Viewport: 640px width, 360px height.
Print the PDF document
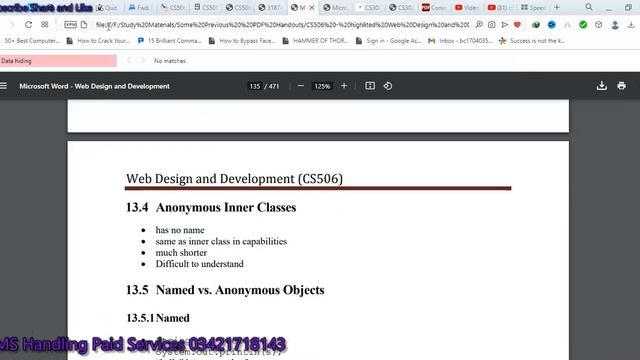pyautogui.click(x=622, y=86)
